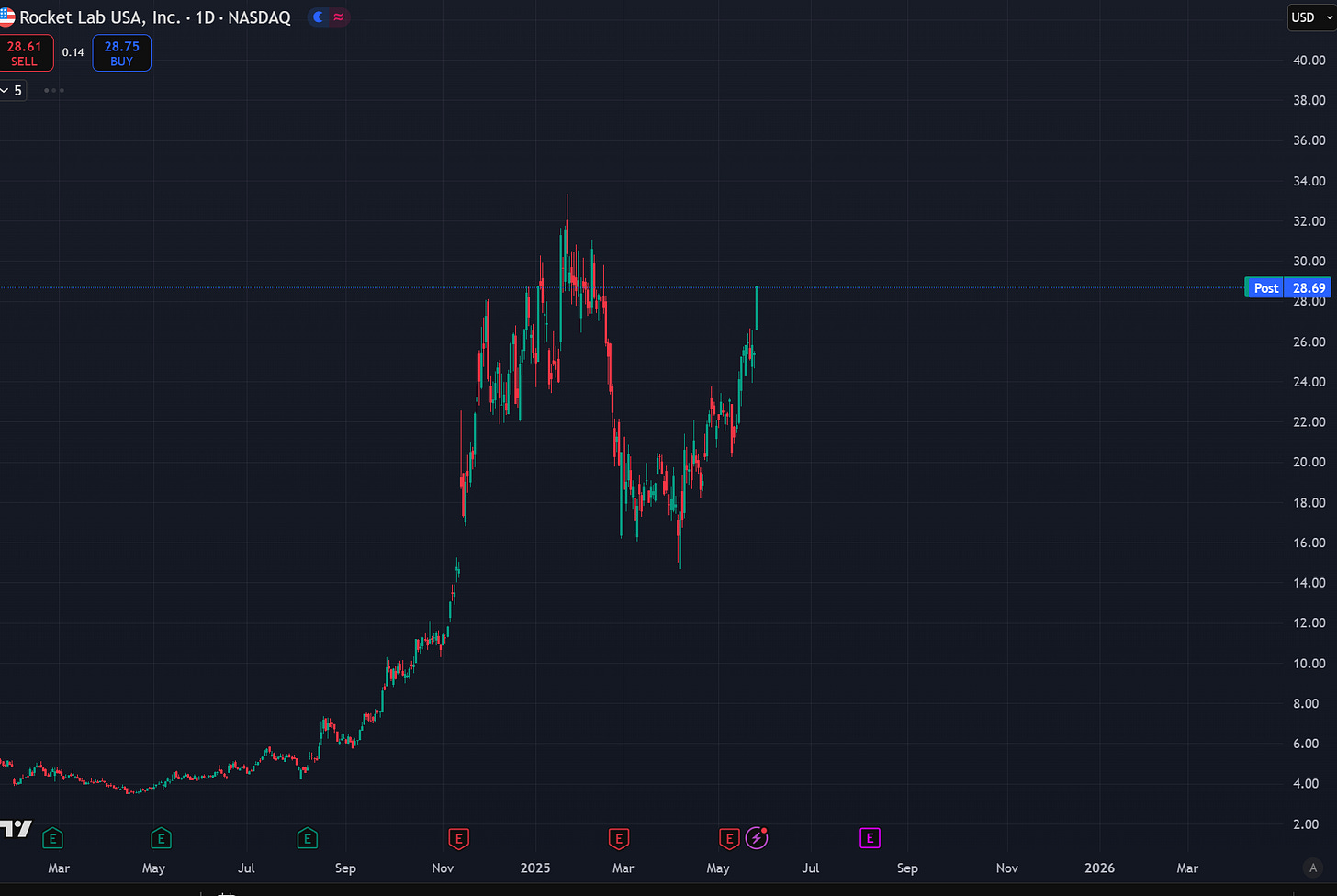This screenshot has height=896, width=1337.
Task: Click the pink approximate-equal data icon
Action: click(x=339, y=17)
